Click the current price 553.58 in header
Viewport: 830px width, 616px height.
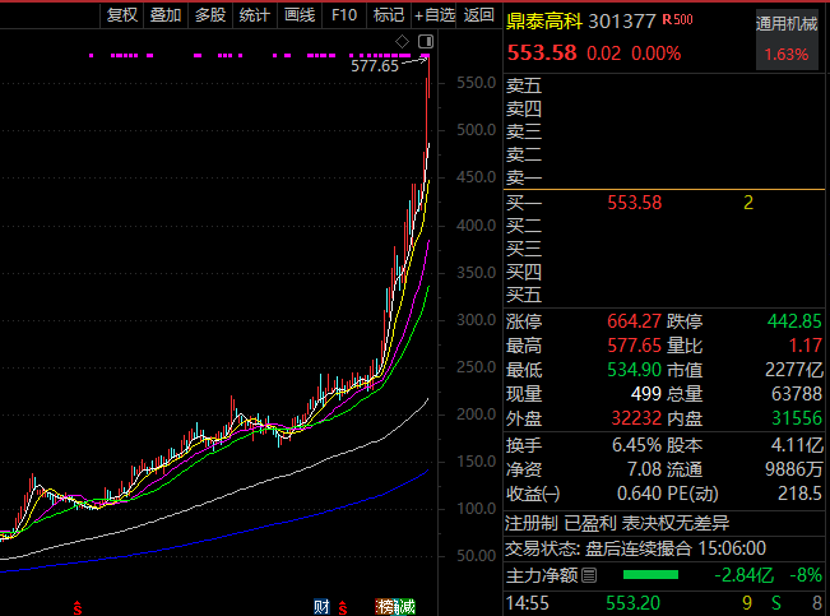pyautogui.click(x=542, y=53)
